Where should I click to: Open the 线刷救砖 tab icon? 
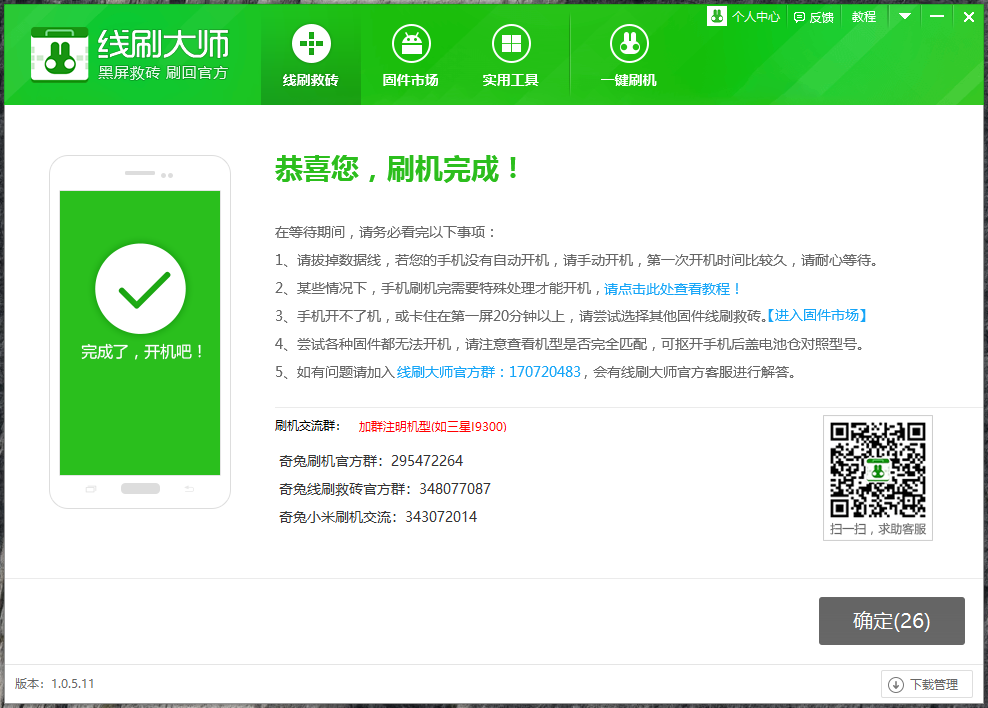click(311, 43)
